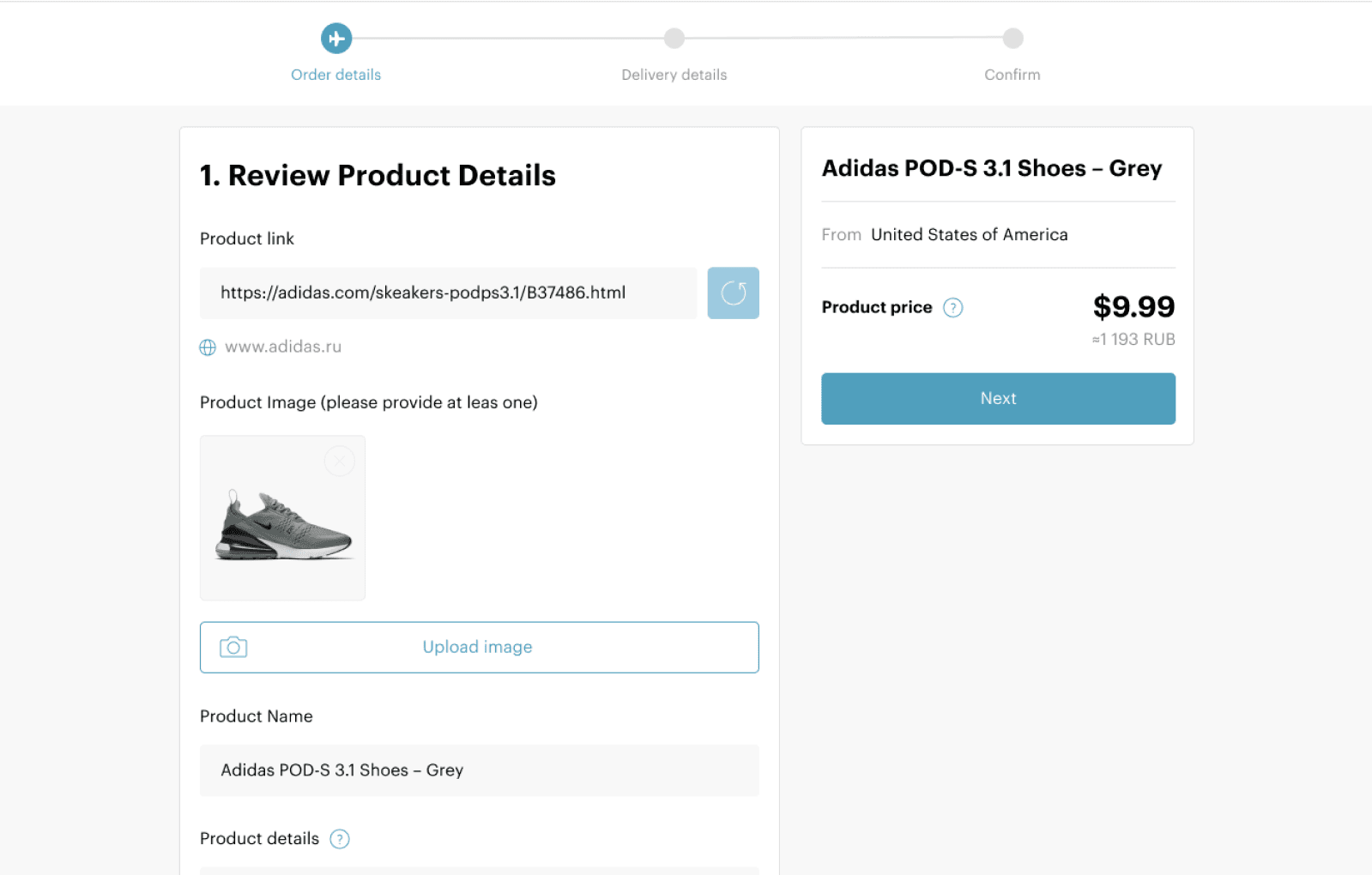Image resolution: width=1372 pixels, height=875 pixels.
Task: Open the www.adidas.ru link
Action: [x=283, y=347]
